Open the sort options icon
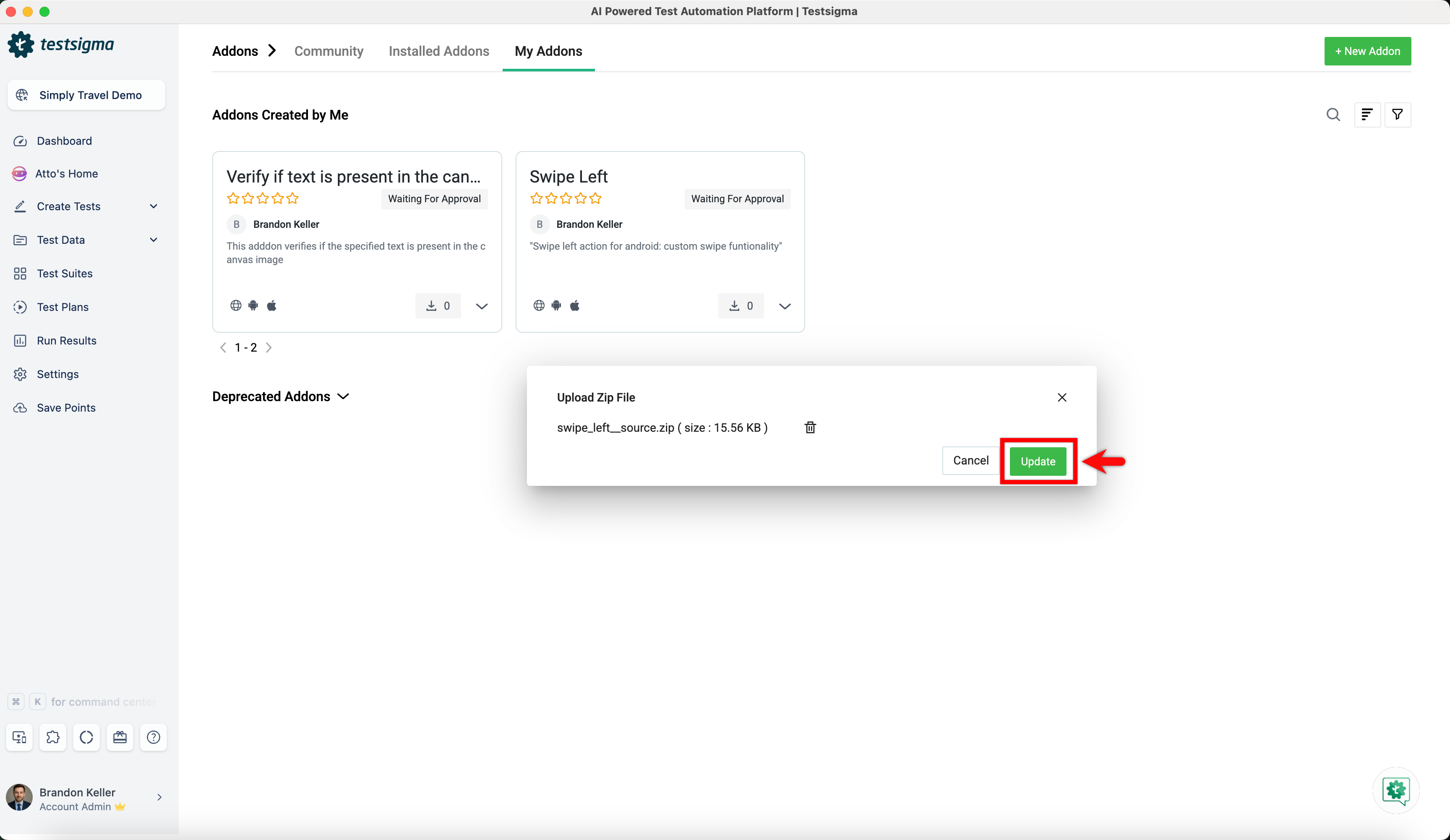Viewport: 1450px width, 840px height. [1367, 115]
